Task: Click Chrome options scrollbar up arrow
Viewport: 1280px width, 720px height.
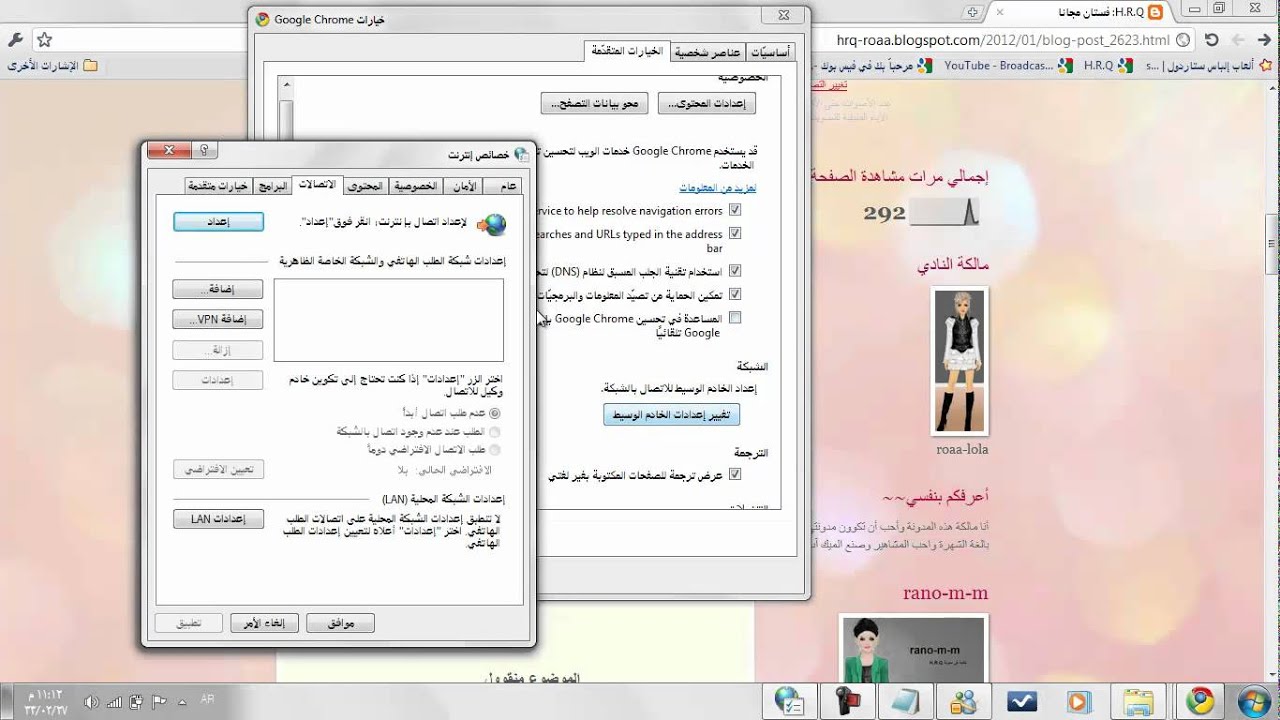Action: [286, 87]
